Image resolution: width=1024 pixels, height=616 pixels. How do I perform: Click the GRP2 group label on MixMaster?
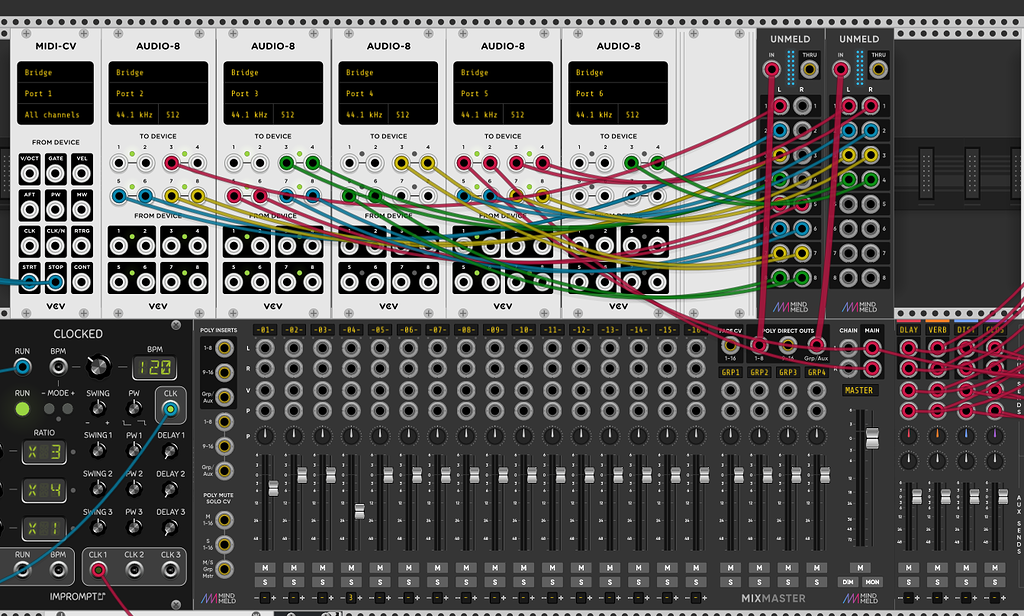coord(760,372)
